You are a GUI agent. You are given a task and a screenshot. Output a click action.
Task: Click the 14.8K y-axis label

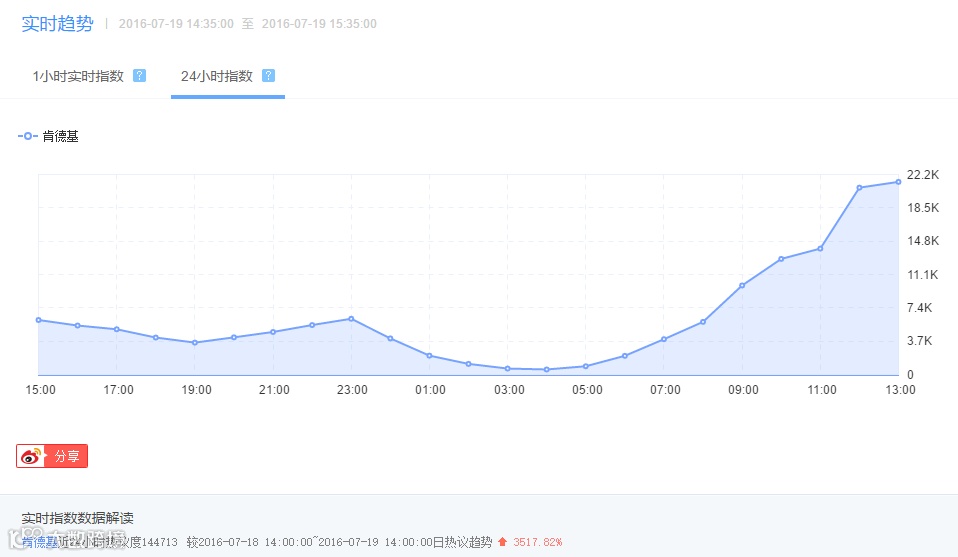pos(923,241)
